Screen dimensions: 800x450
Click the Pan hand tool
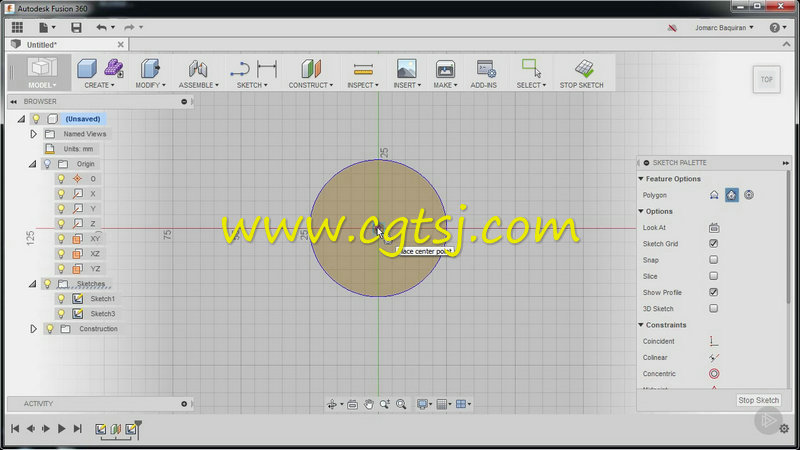(x=368, y=404)
